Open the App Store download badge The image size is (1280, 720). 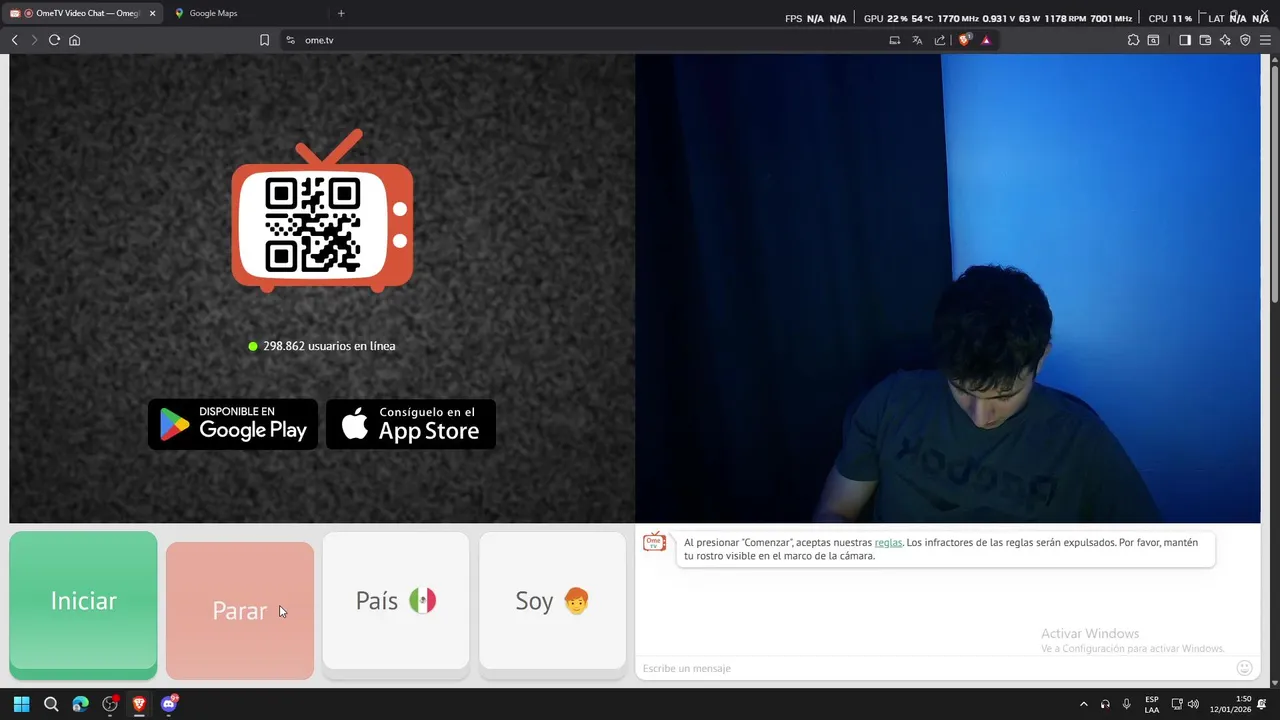411,424
